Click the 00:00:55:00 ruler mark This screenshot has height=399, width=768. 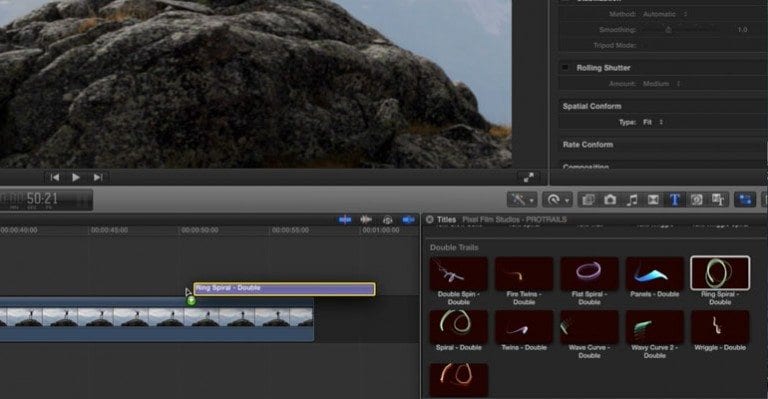click(x=290, y=230)
